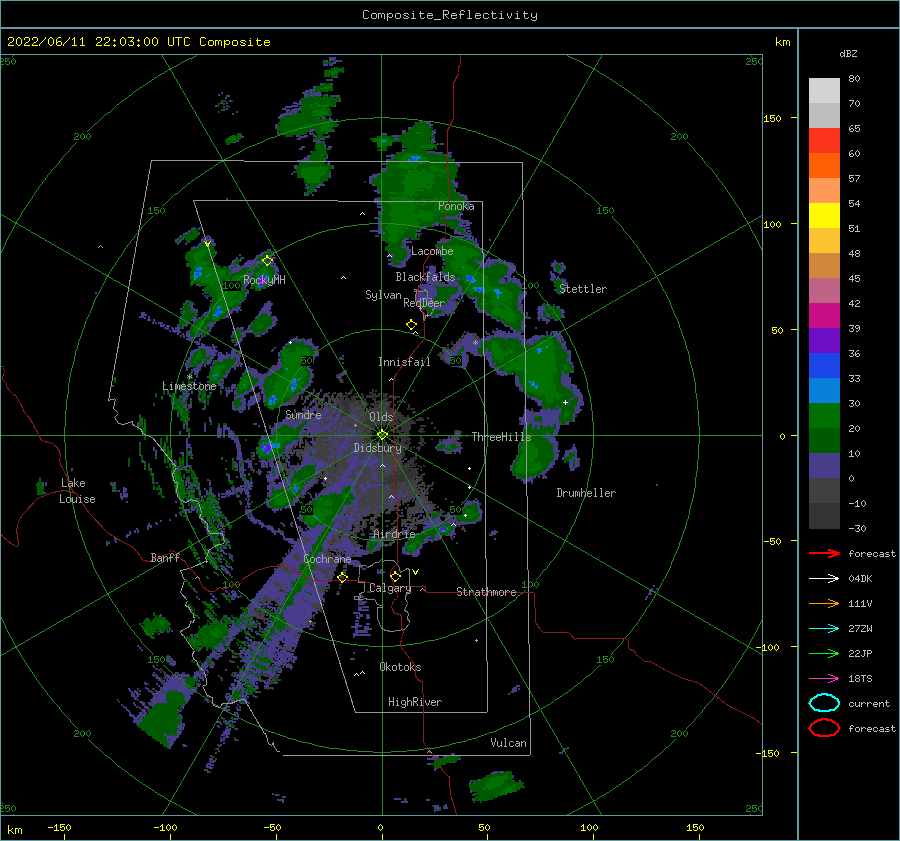Click the Stettler city label
The height and width of the screenshot is (841, 900).
(x=583, y=289)
